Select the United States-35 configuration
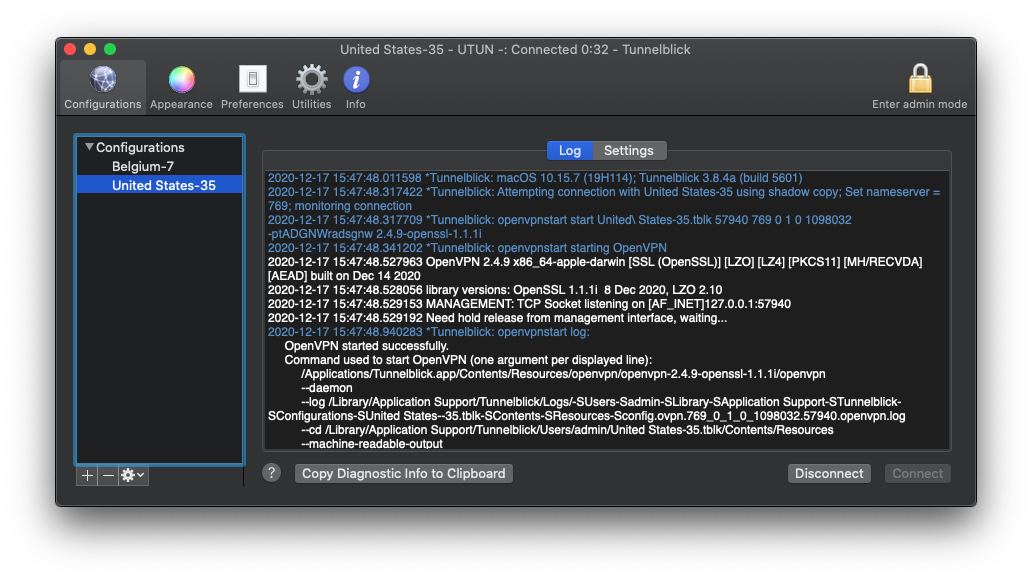 click(x=160, y=185)
